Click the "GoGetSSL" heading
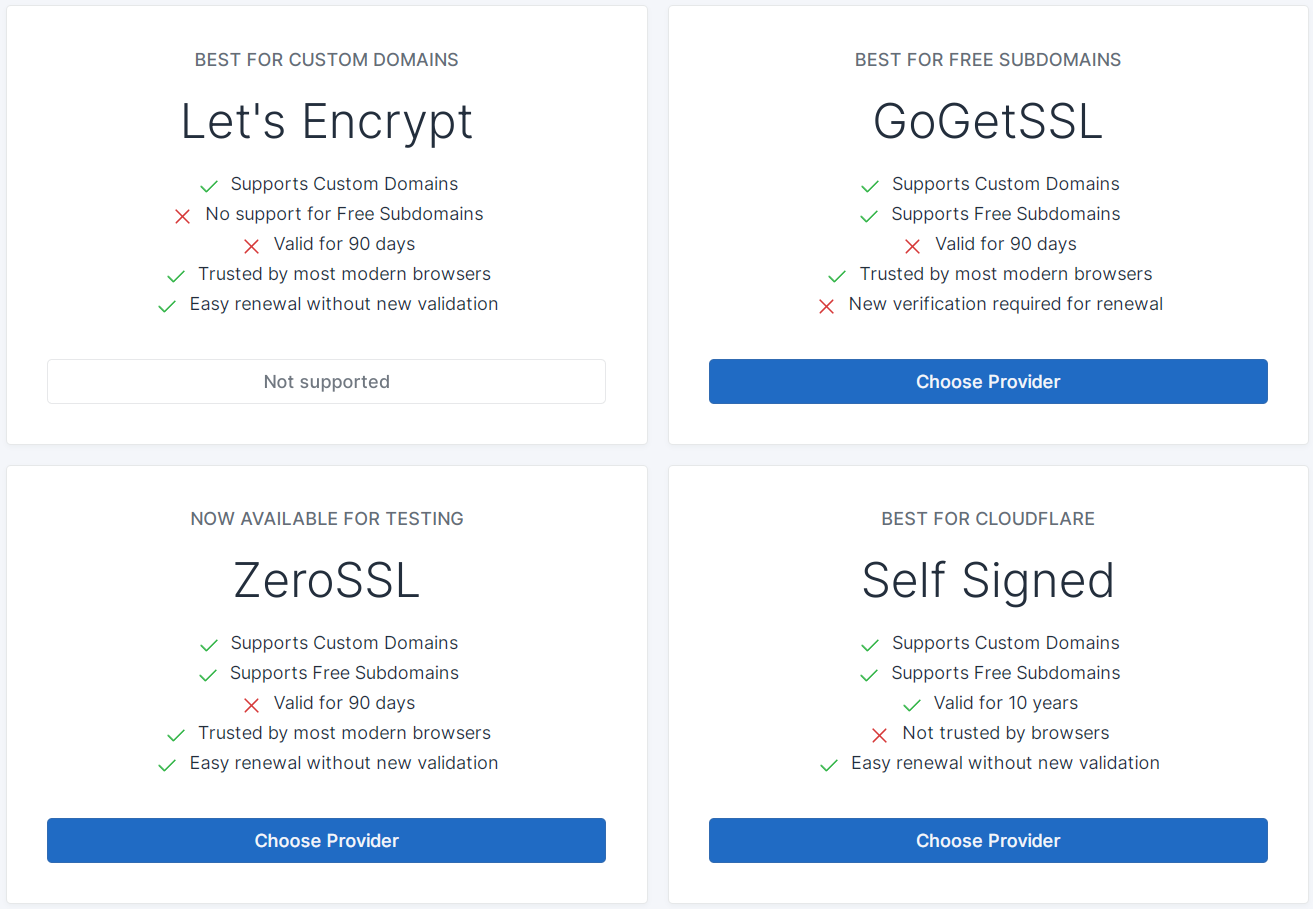This screenshot has width=1313, height=909. [x=988, y=122]
